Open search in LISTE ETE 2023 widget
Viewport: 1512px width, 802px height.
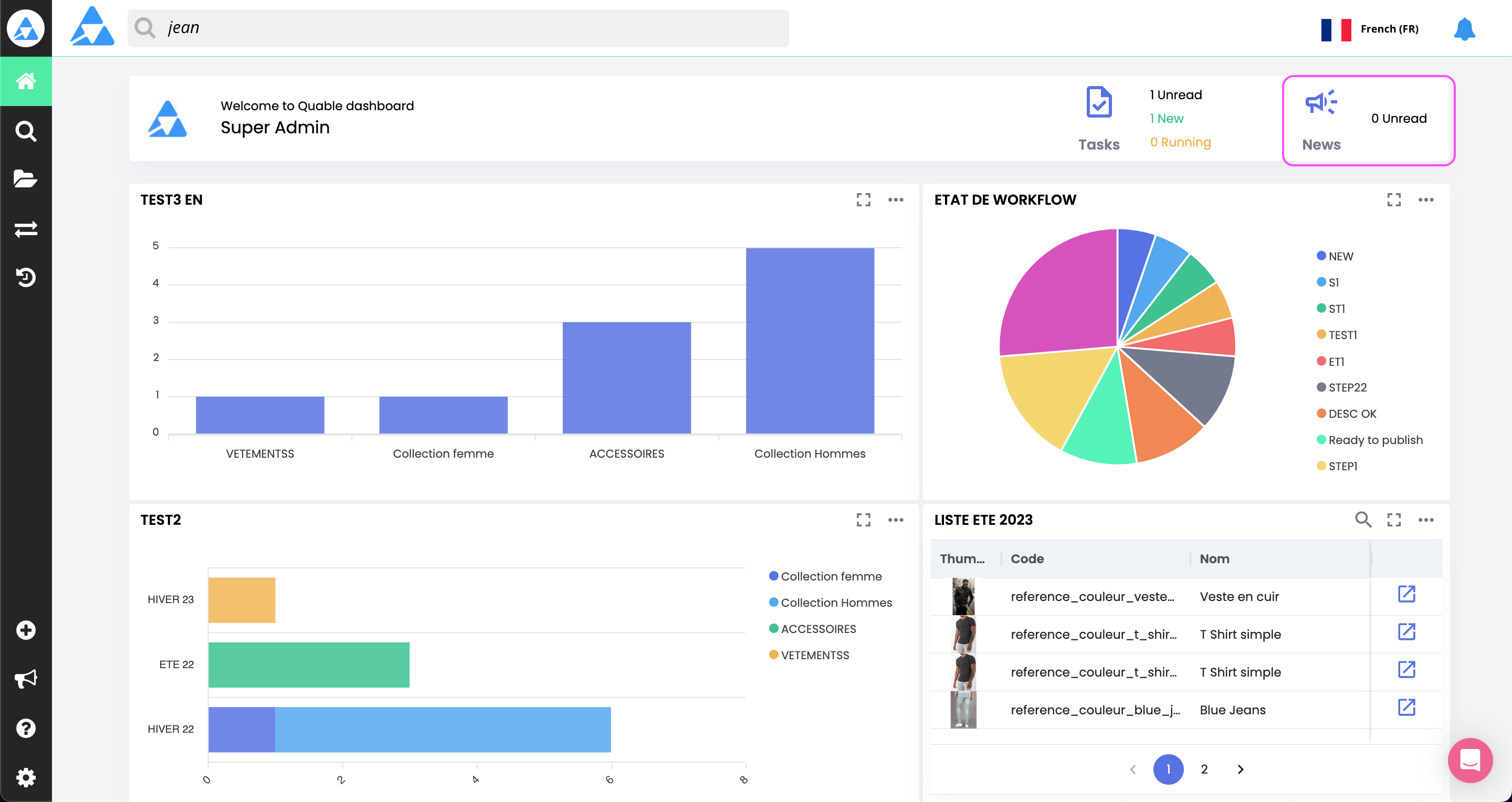click(1362, 520)
